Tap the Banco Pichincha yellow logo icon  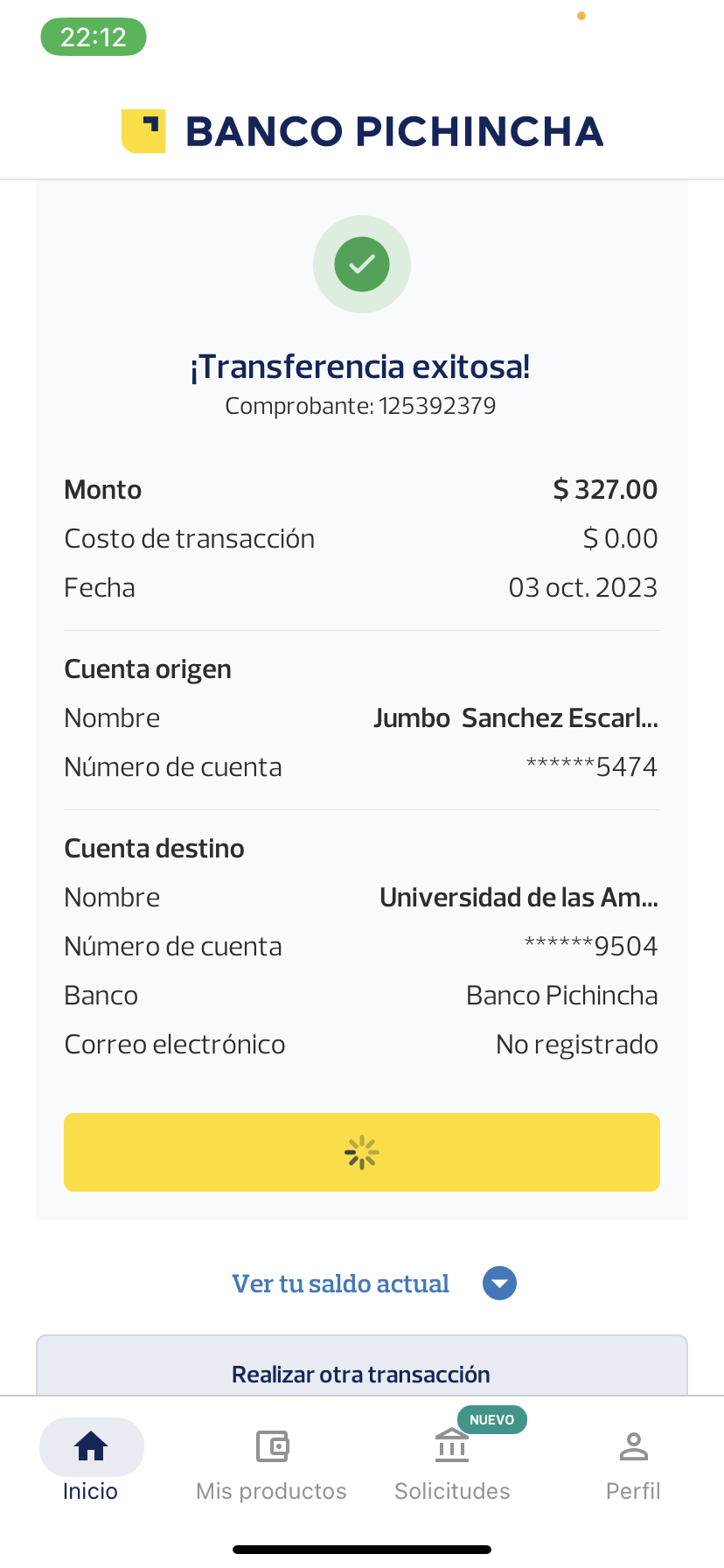tap(143, 131)
